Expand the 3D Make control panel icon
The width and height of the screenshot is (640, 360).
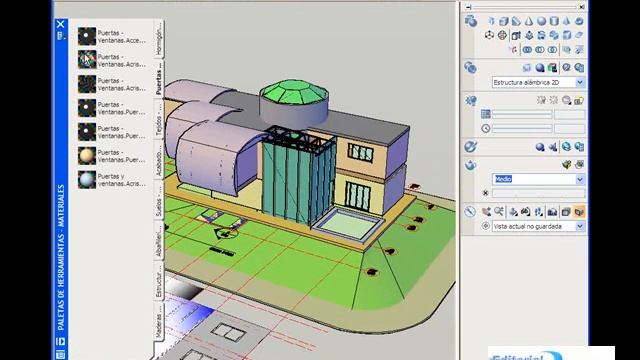pyautogui.click(x=470, y=21)
